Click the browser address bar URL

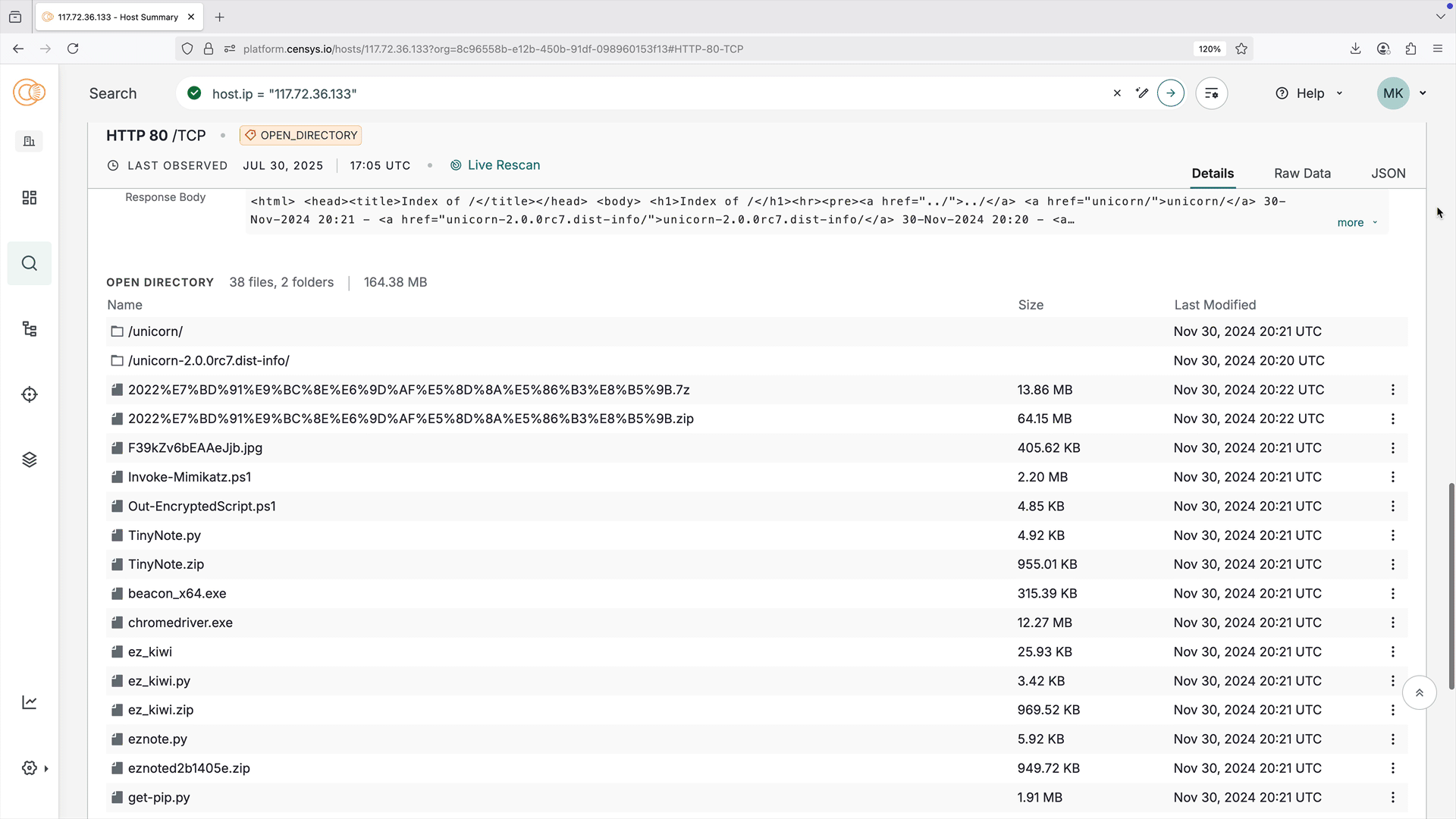493,49
